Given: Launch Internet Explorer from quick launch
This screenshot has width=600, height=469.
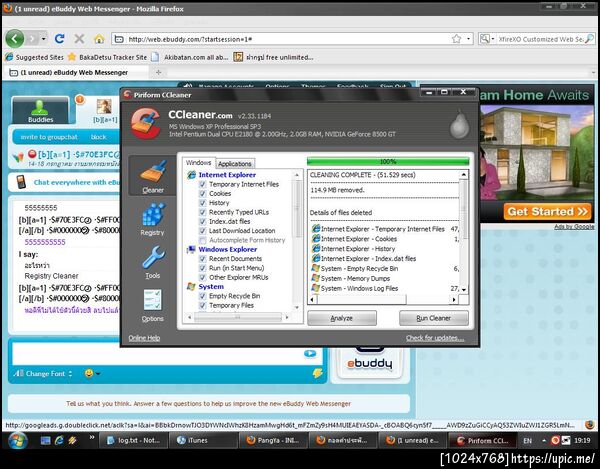Looking at the screenshot, I should [x=59, y=441].
